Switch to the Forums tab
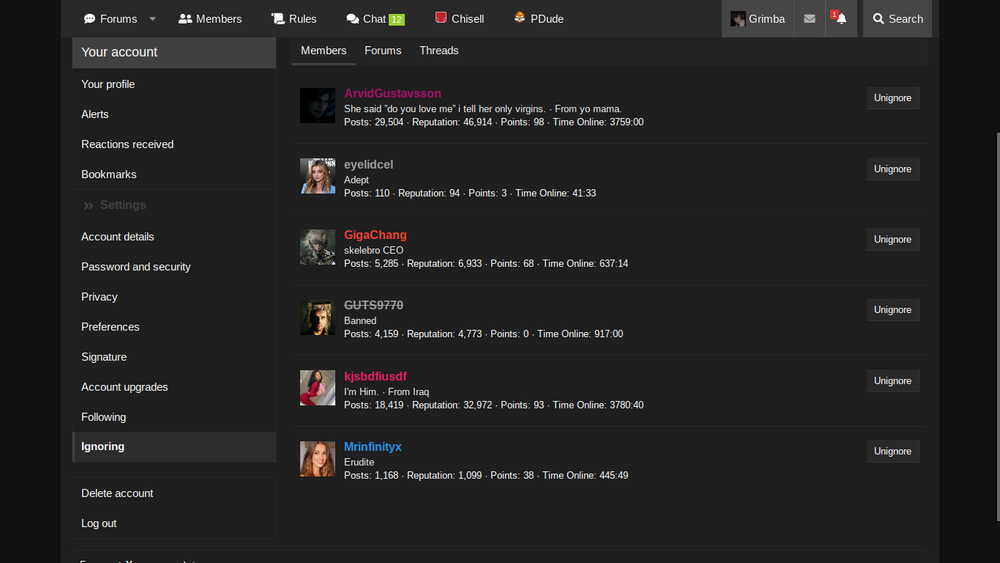This screenshot has width=1000, height=563. click(x=383, y=51)
